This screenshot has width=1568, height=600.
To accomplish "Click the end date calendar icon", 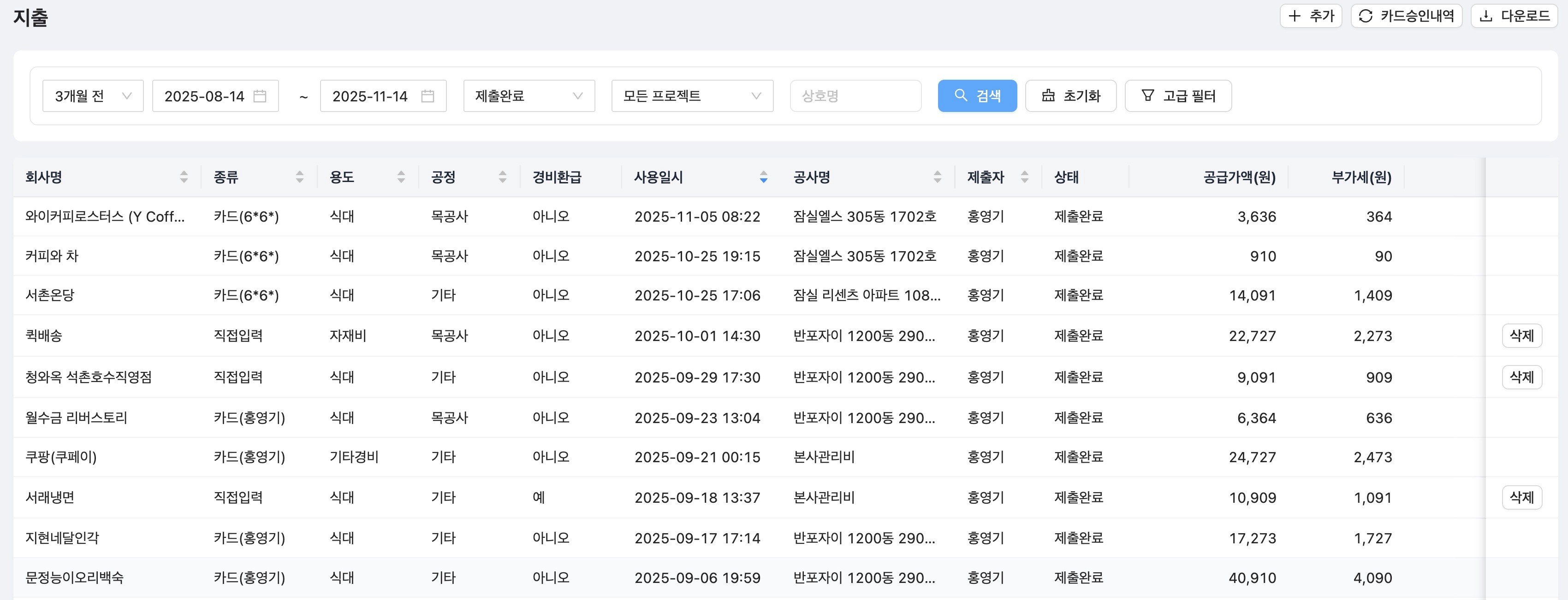I will pyautogui.click(x=428, y=96).
